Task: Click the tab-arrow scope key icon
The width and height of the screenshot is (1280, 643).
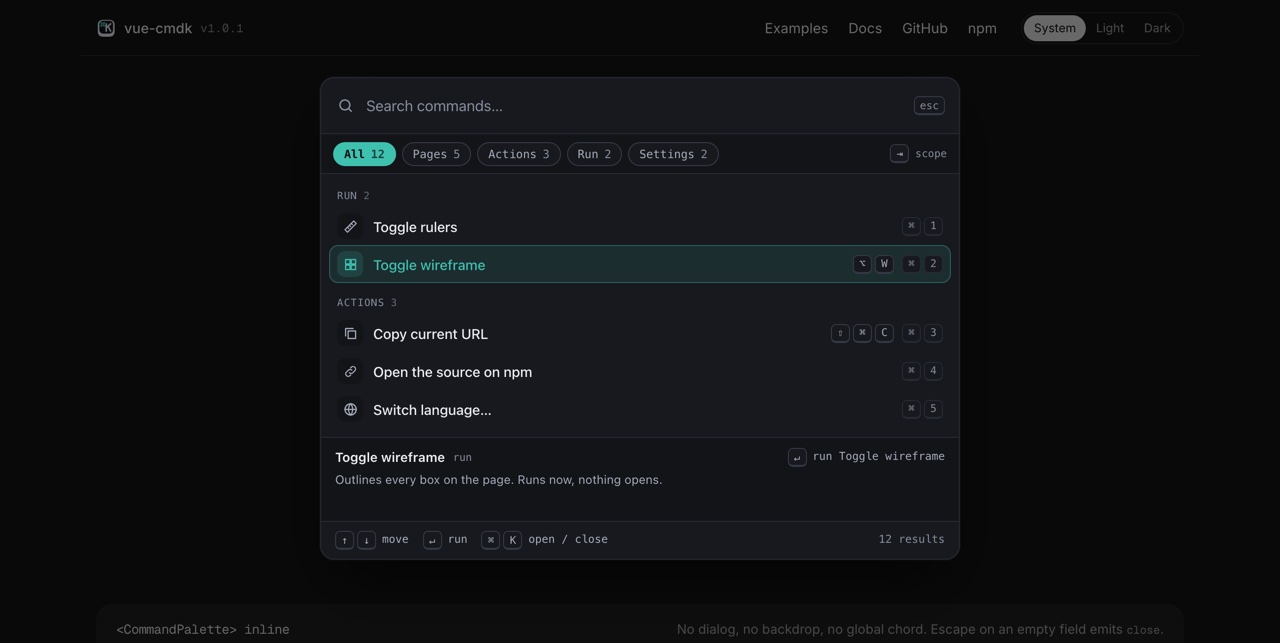Action: pos(899,154)
